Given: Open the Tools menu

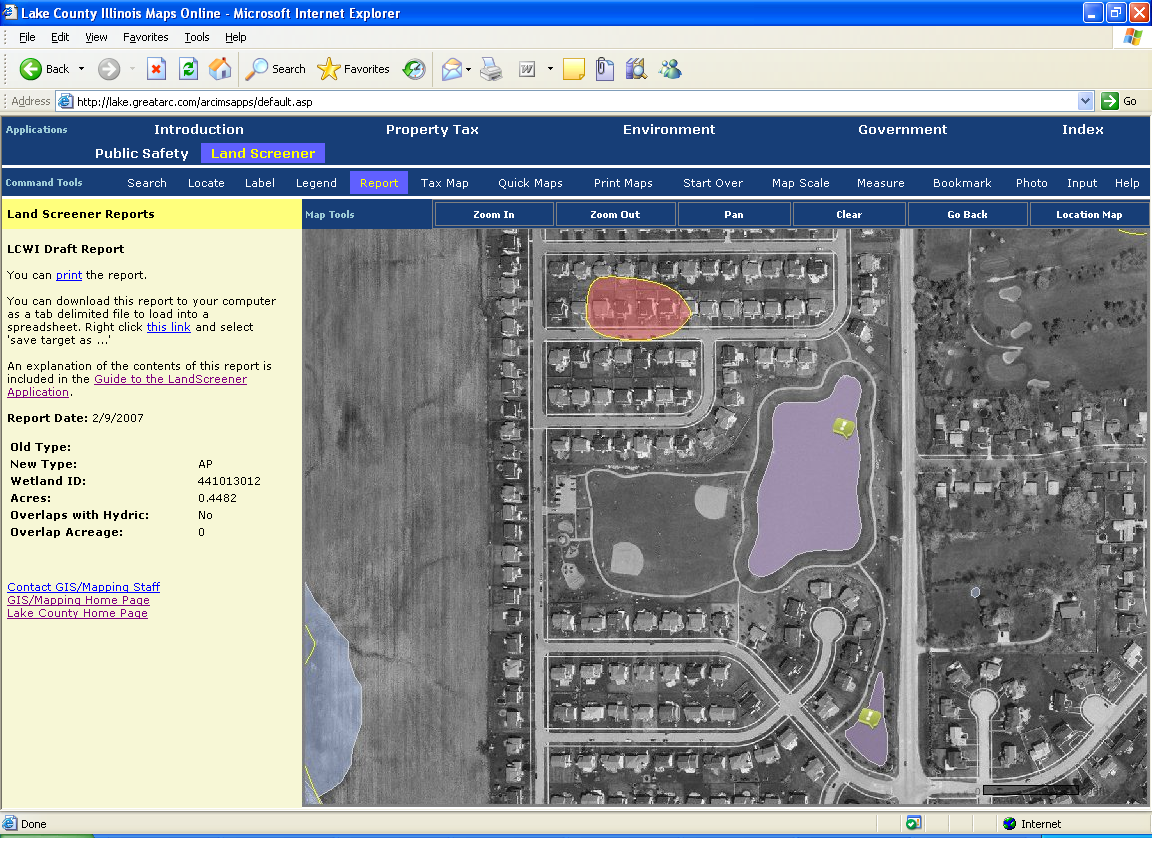Looking at the screenshot, I should pos(197,37).
